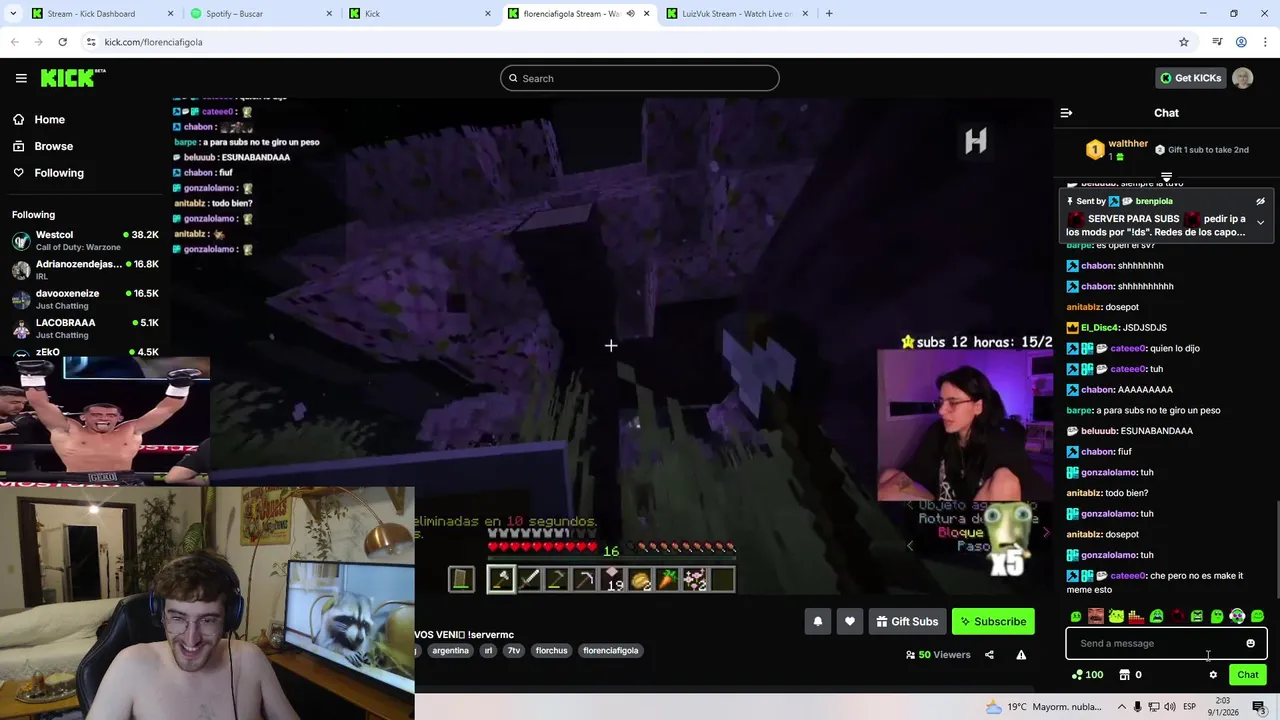Hide the pinned message eye icon
Viewport: 1280px width, 720px height.
(1260, 201)
